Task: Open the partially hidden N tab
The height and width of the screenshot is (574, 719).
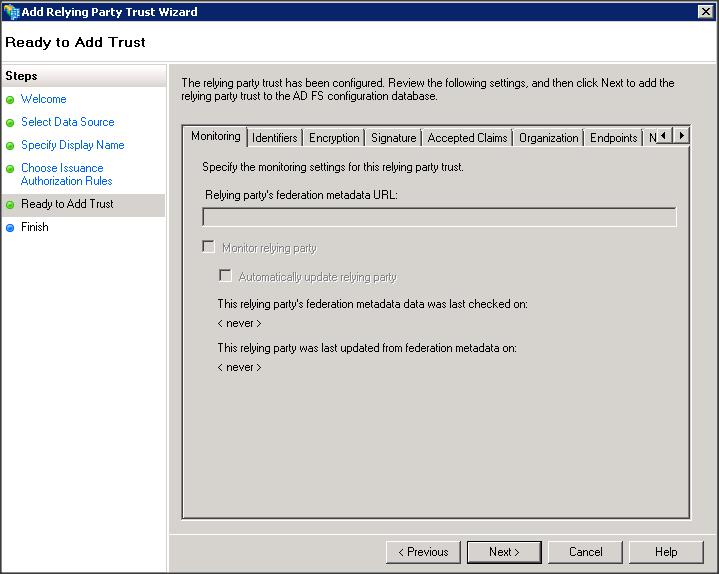Action: [652, 138]
